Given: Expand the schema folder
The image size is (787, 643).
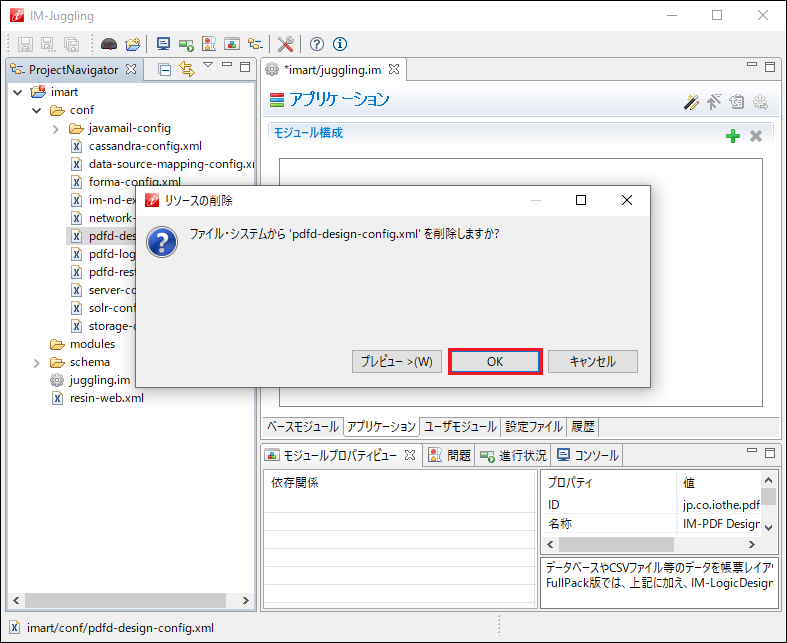Looking at the screenshot, I should [37, 363].
